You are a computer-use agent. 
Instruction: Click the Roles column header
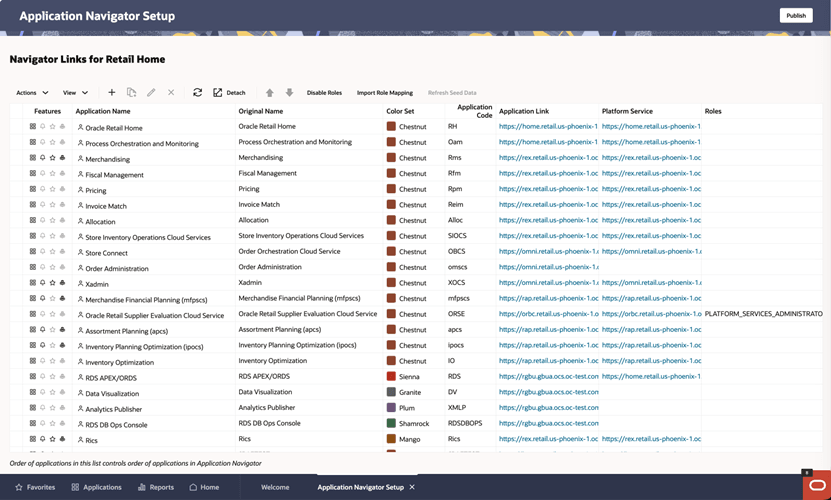click(x=713, y=111)
